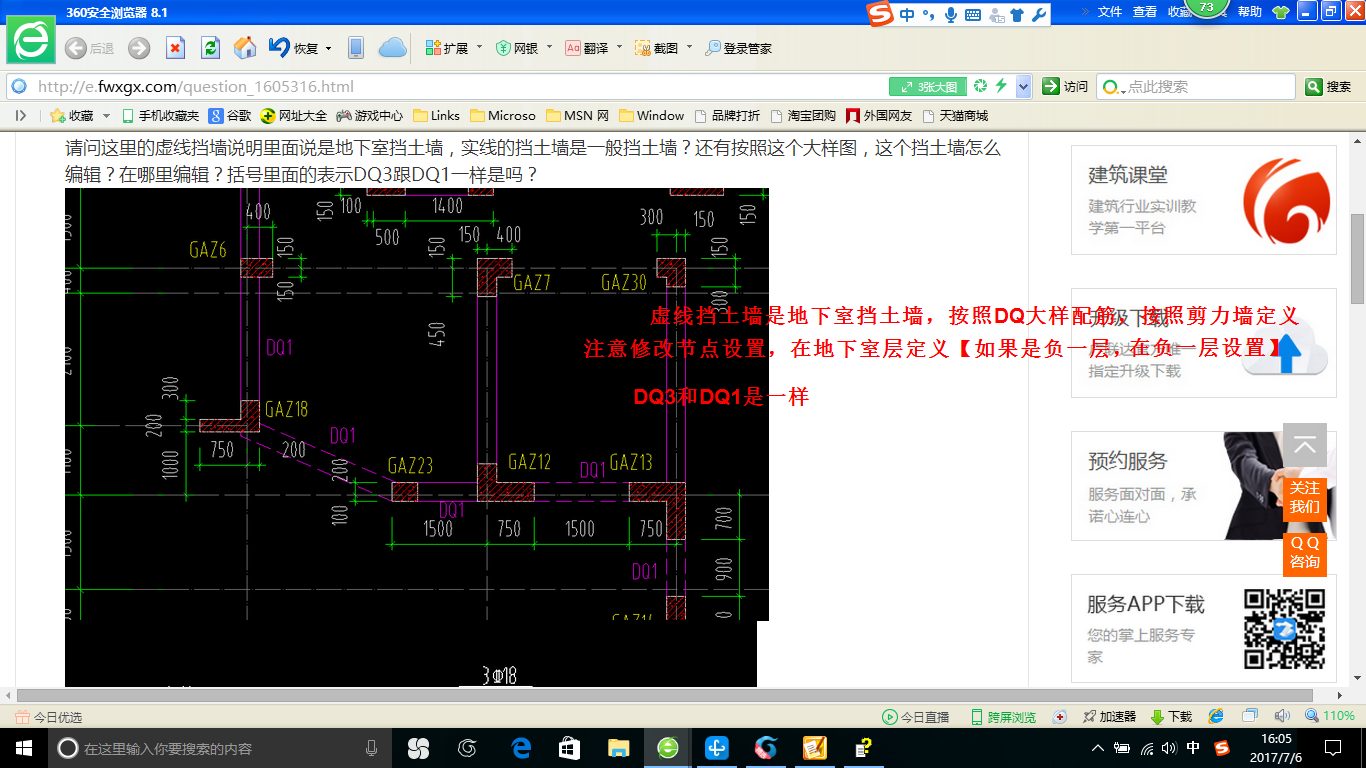Click the forward navigation arrow
Screen dimensions: 1366x768
pos(139,48)
